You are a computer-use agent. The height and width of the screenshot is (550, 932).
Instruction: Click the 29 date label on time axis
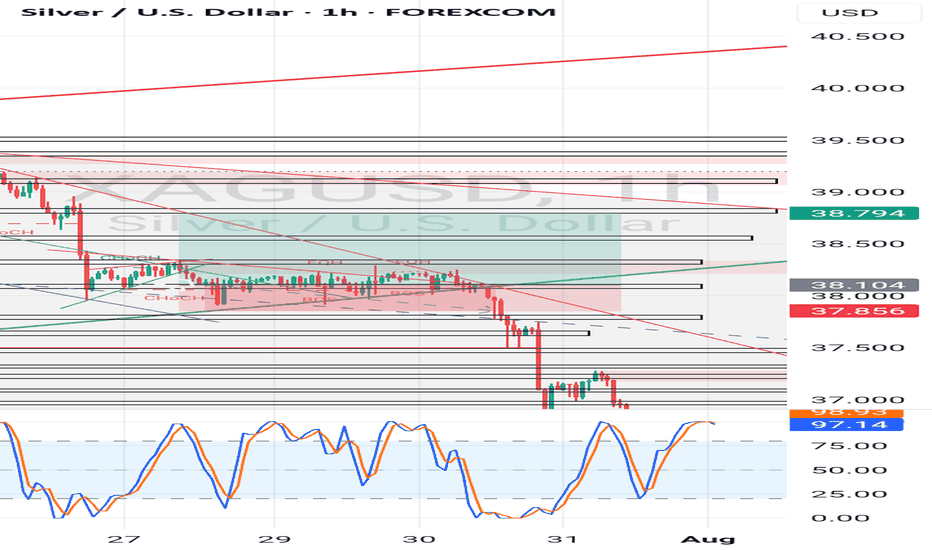click(275, 539)
